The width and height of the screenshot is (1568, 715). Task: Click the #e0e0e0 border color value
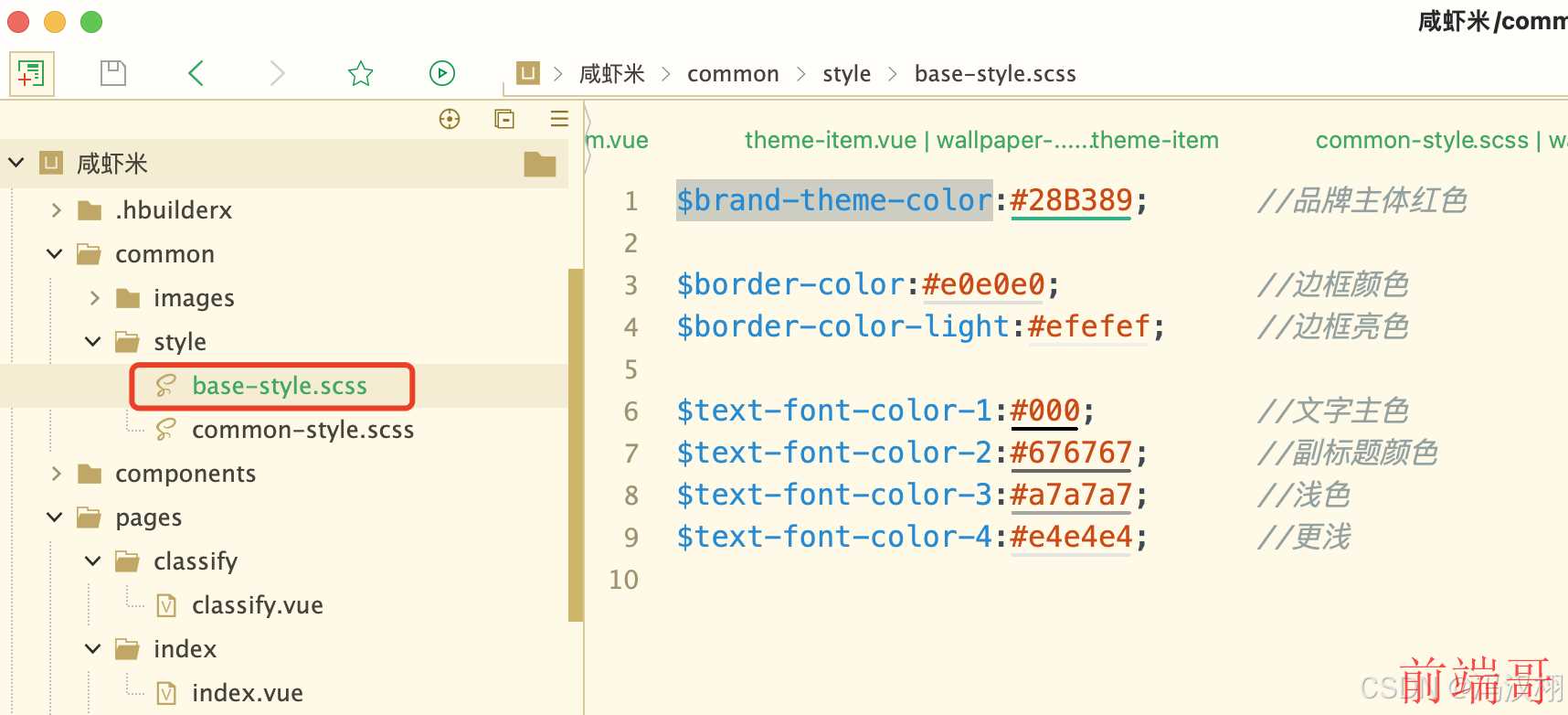[x=983, y=284]
